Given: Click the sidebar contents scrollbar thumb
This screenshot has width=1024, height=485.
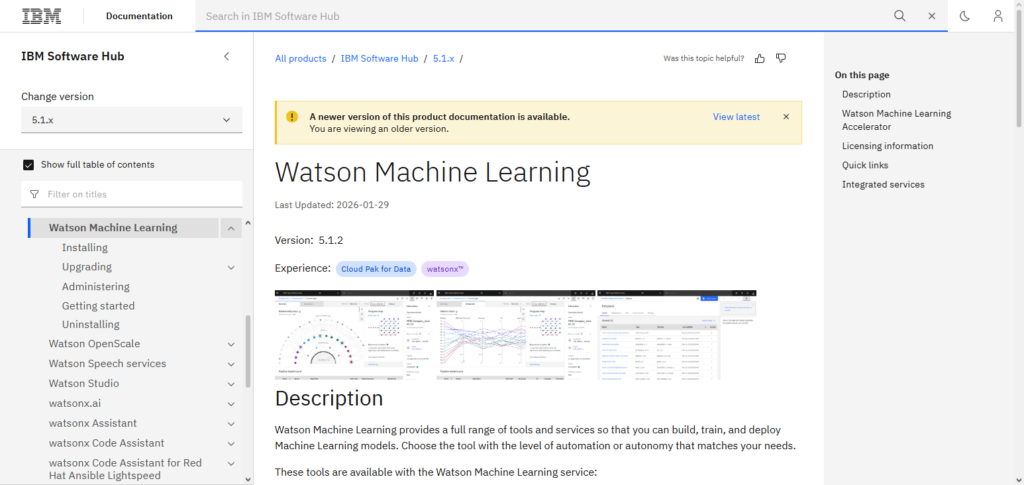Looking at the screenshot, I should pyautogui.click(x=248, y=351).
